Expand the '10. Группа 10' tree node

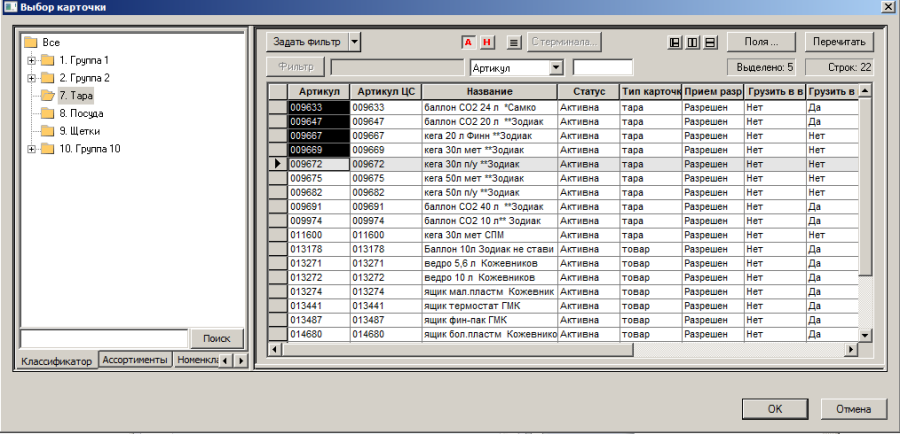tap(31, 149)
